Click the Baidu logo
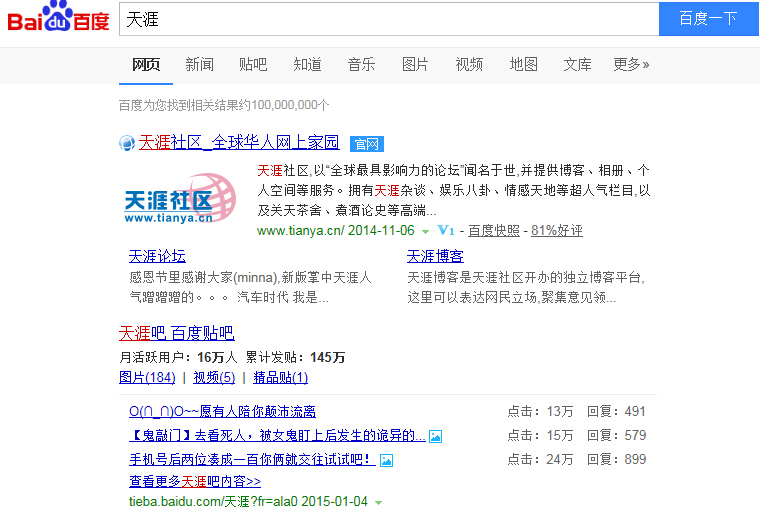 tap(58, 19)
